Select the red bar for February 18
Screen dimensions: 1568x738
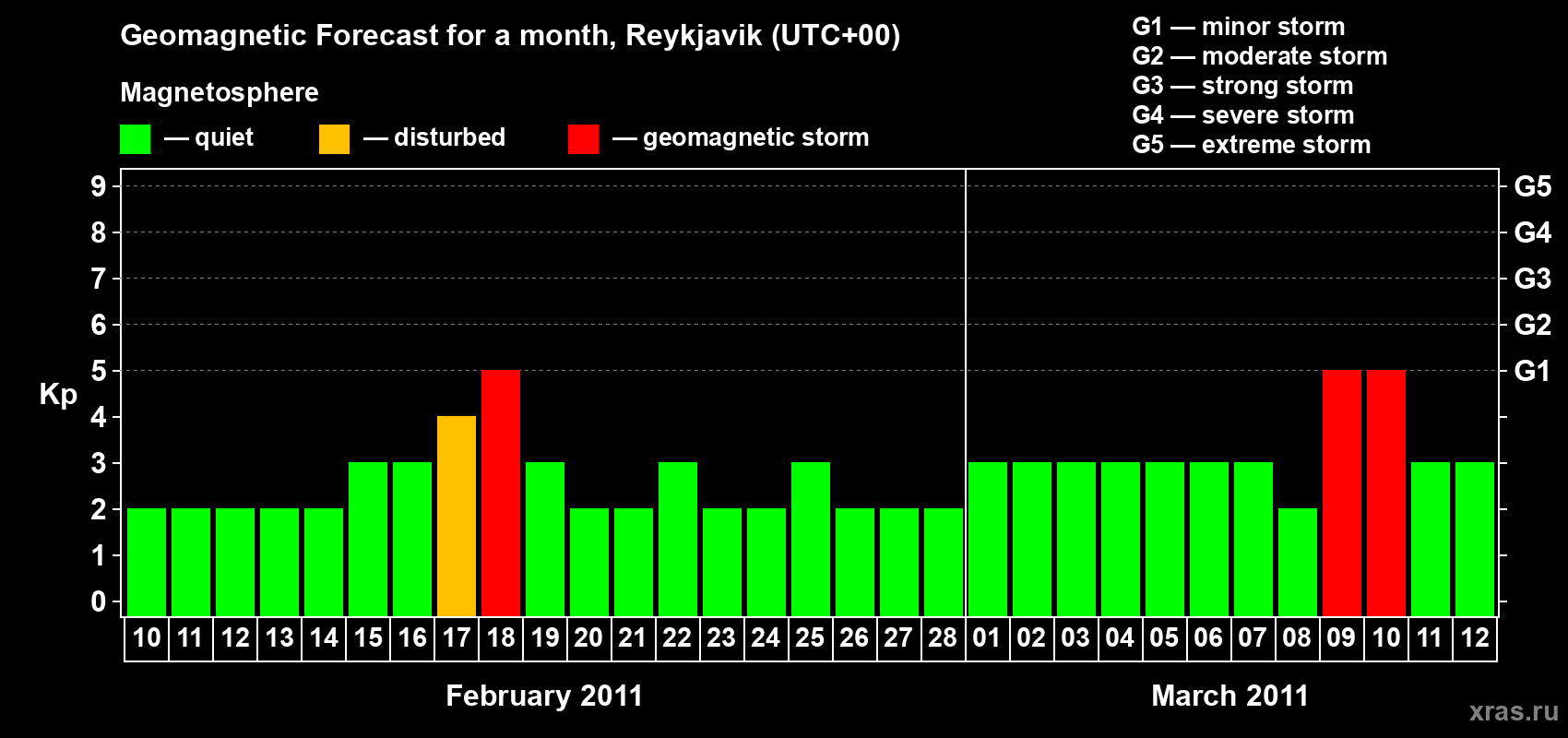coord(501,493)
